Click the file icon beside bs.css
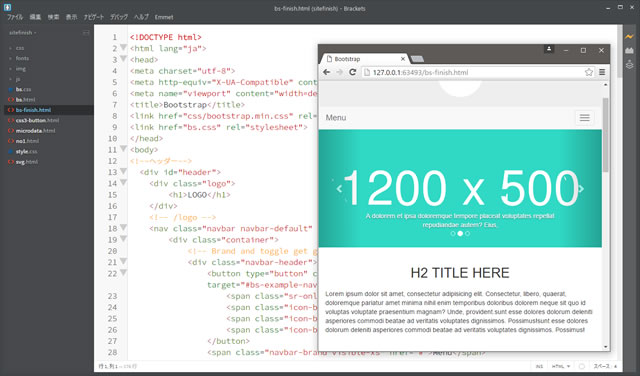 [11, 89]
